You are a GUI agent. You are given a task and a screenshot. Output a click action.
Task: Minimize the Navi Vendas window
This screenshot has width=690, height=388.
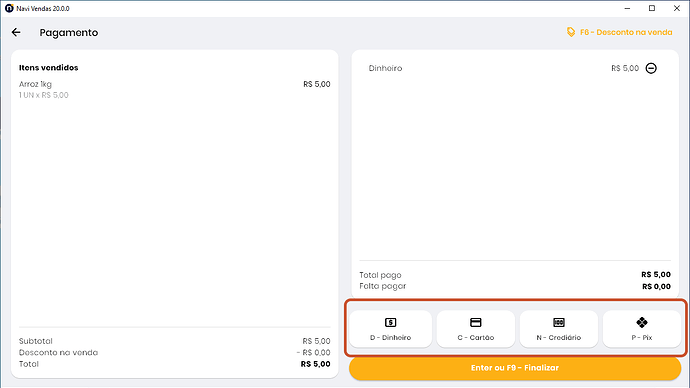pyautogui.click(x=628, y=8)
